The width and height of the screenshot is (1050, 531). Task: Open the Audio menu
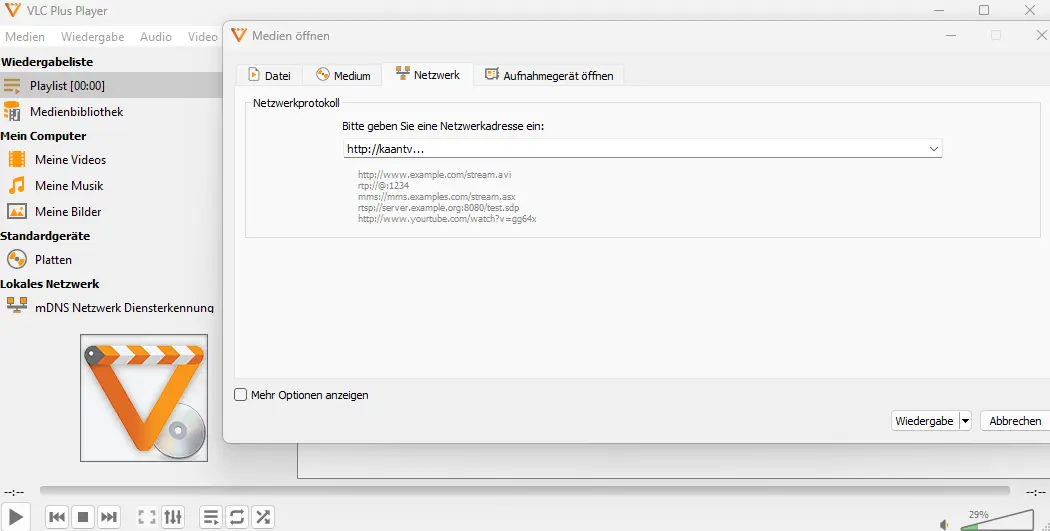tap(155, 37)
